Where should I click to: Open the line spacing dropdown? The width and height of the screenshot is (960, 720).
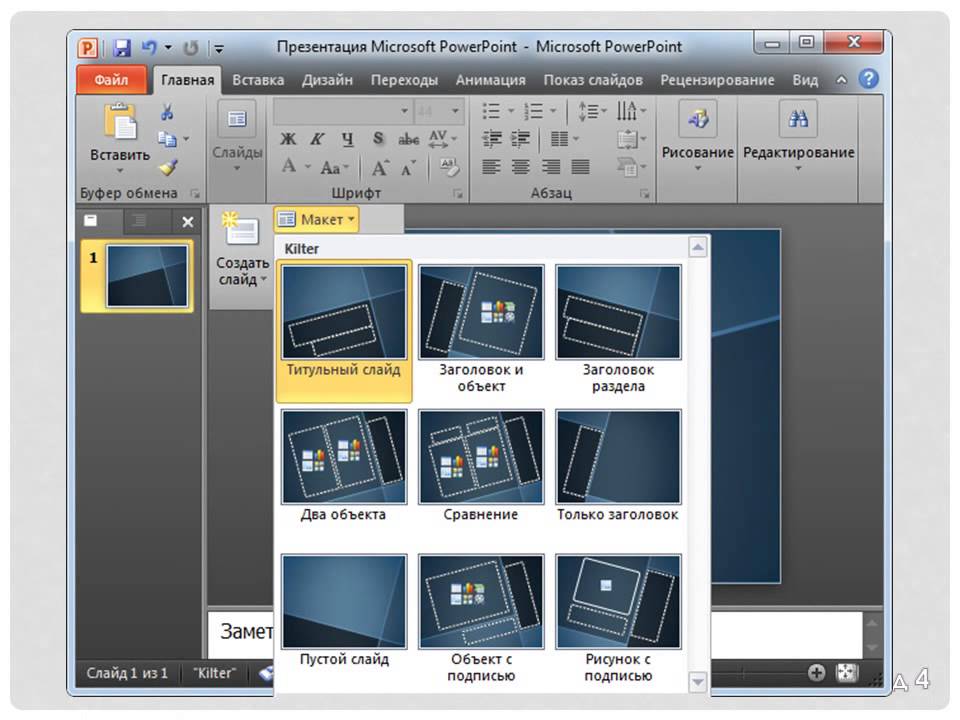click(593, 111)
